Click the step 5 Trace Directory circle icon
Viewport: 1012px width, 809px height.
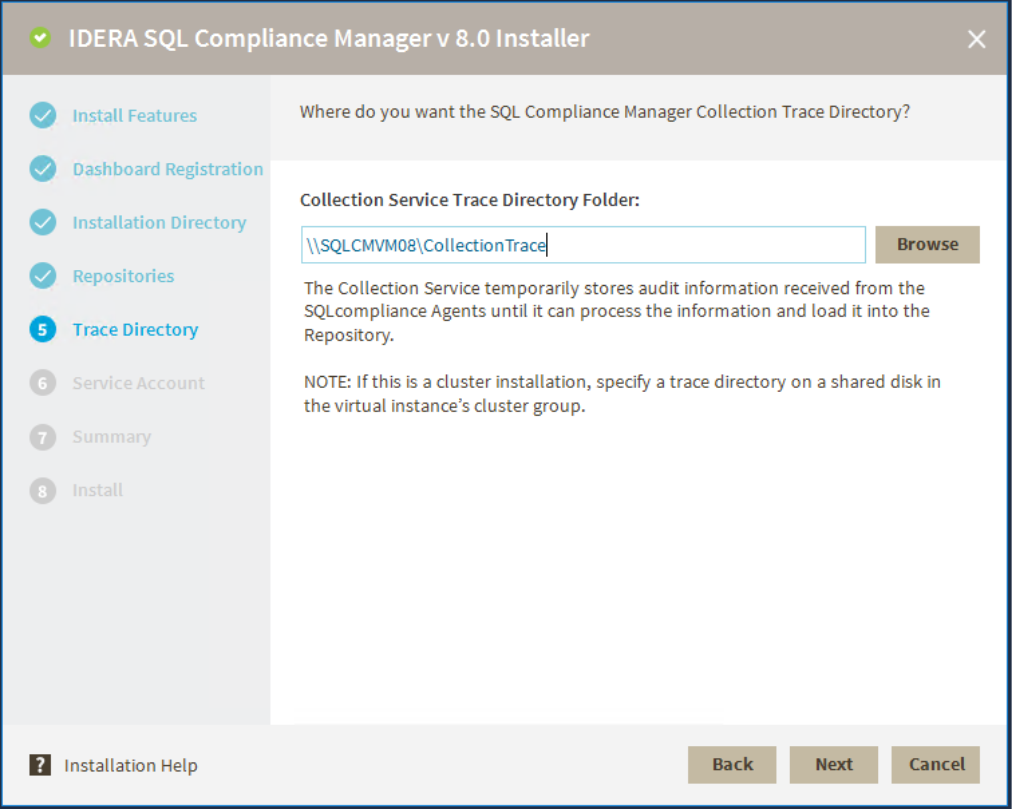click(43, 330)
